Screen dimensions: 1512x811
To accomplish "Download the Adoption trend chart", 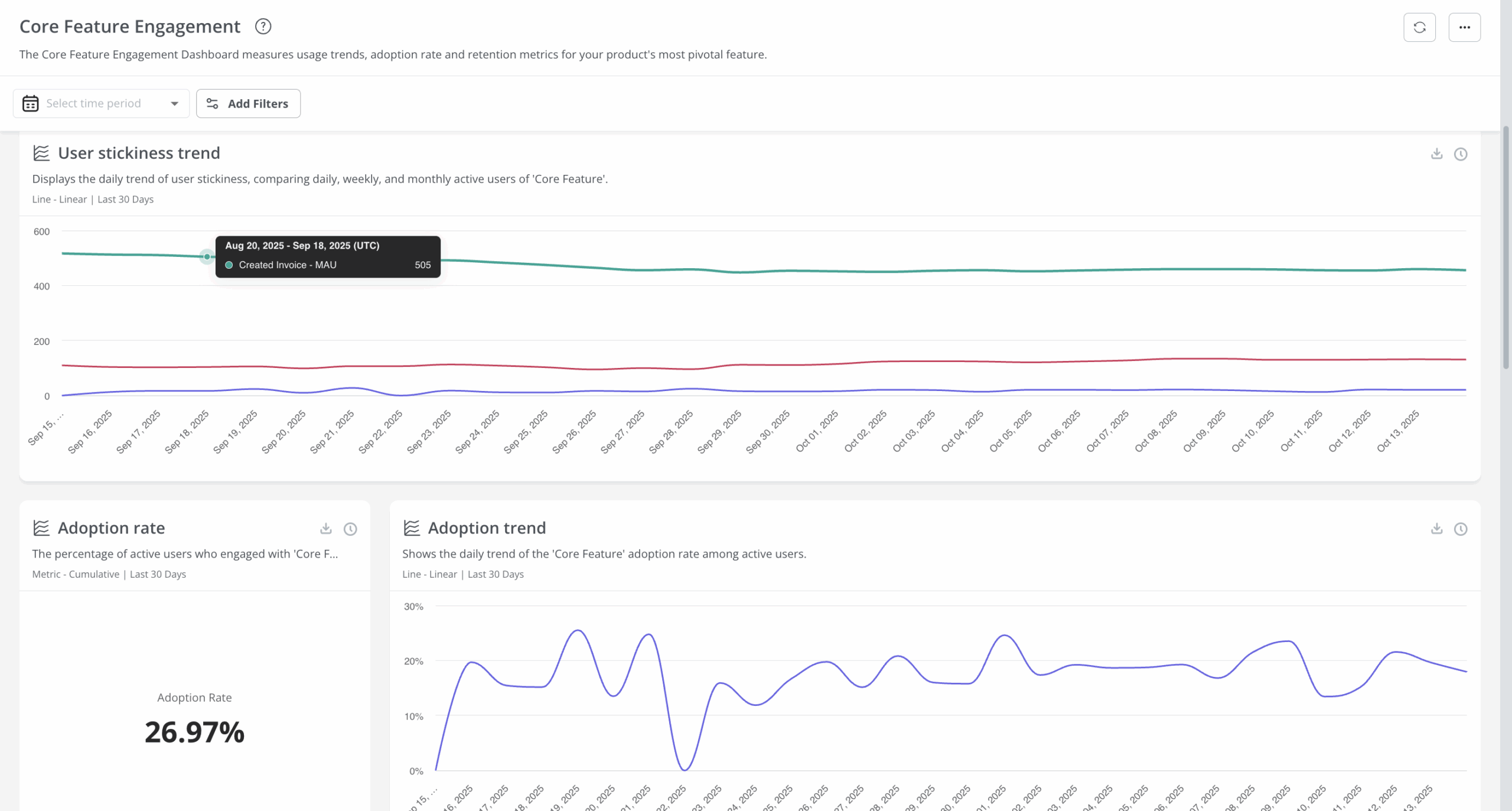I will point(1436,529).
